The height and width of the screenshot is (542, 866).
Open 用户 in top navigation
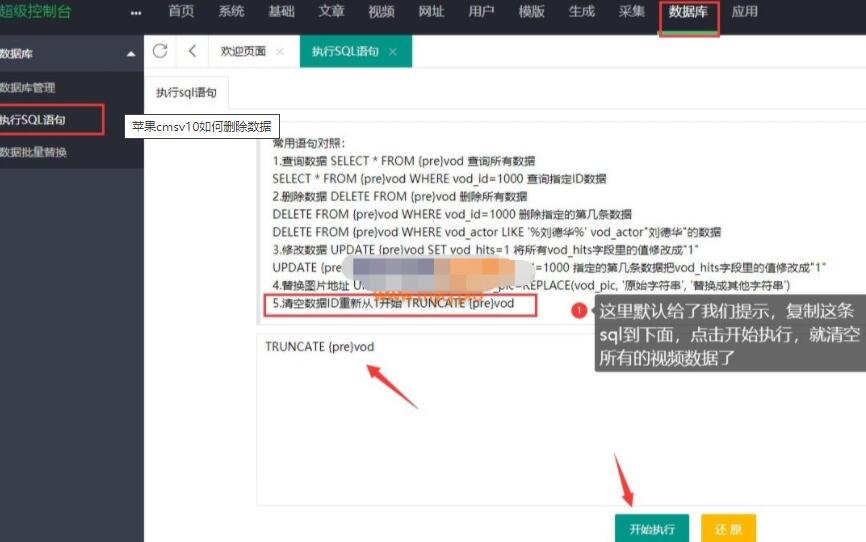(x=481, y=11)
